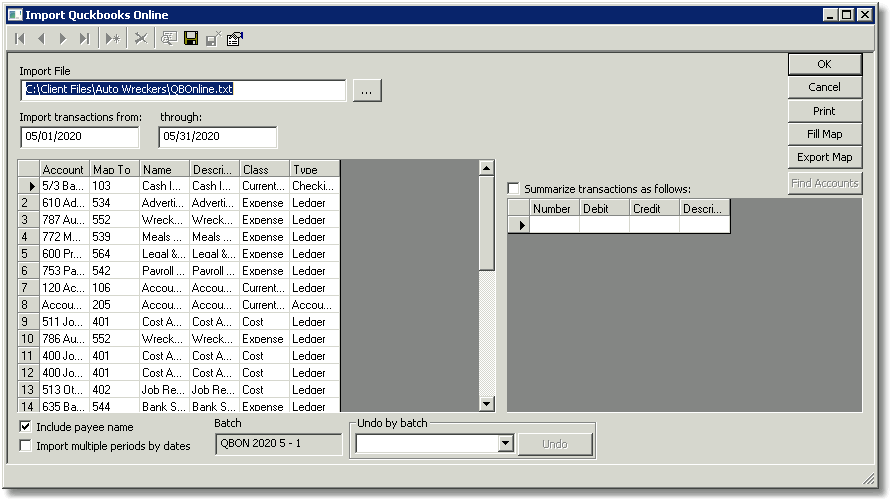Click the empty Number cell in summary grid
The image size is (893, 503).
554,225
